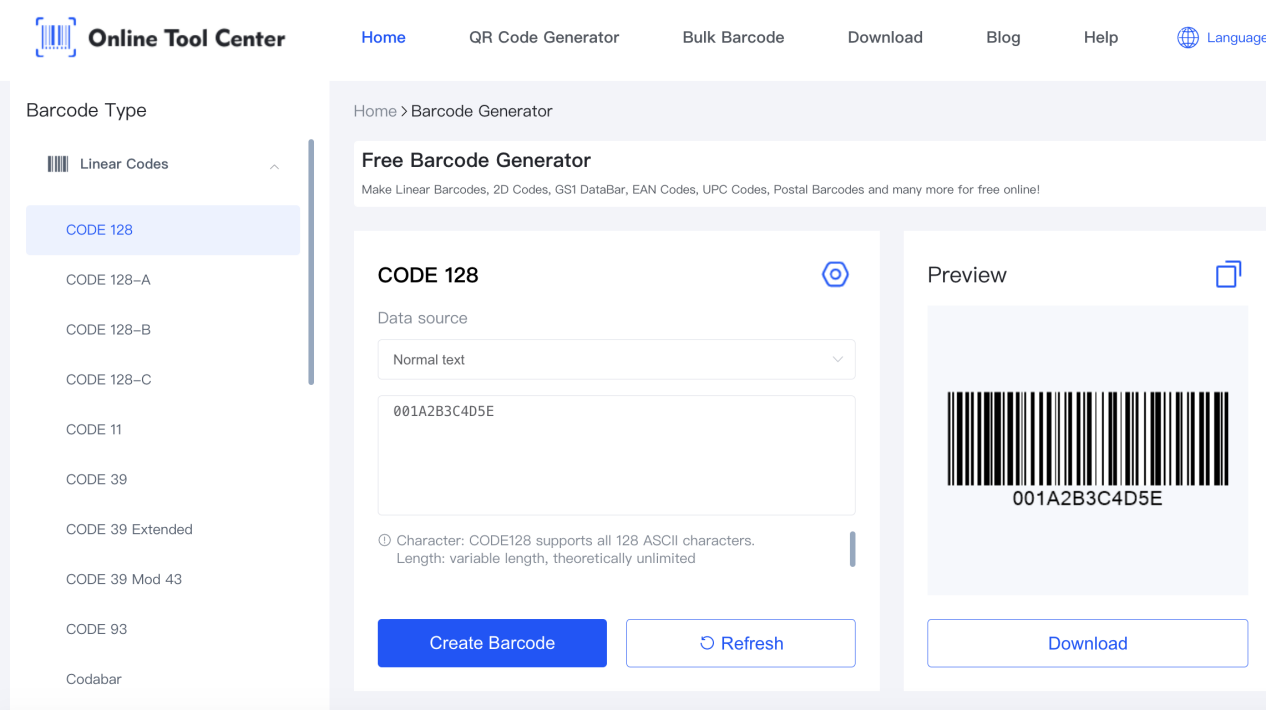Screen dimensions: 1266x710
Task: Click the info icon before the character note
Action: pos(383,539)
